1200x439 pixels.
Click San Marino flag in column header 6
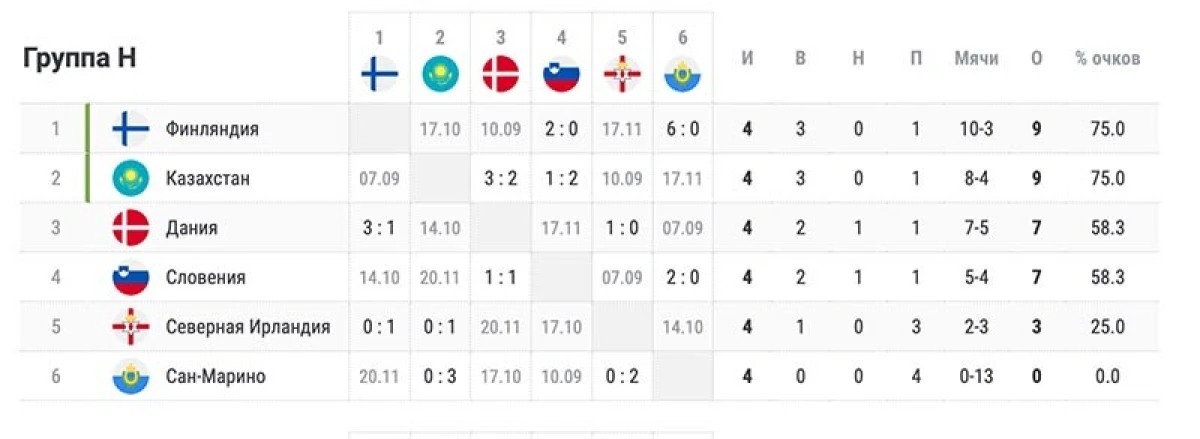point(683,74)
